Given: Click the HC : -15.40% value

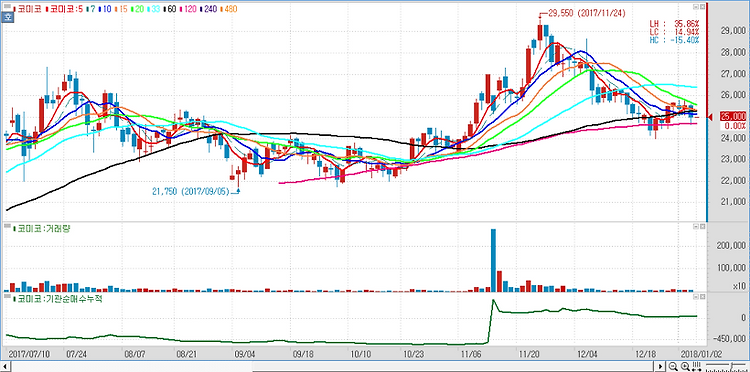Looking at the screenshot, I should point(674,40).
